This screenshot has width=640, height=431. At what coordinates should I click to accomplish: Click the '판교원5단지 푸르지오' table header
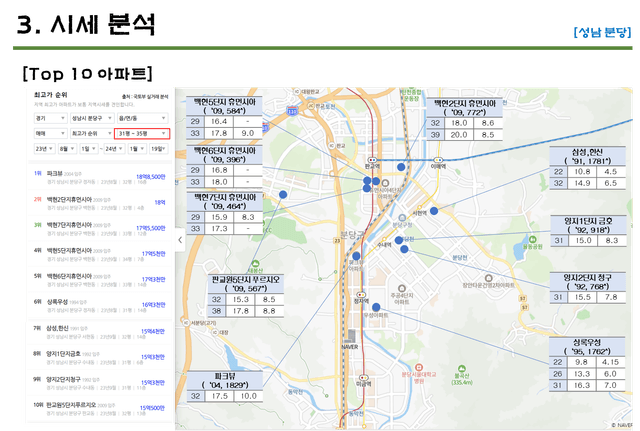coord(246,284)
